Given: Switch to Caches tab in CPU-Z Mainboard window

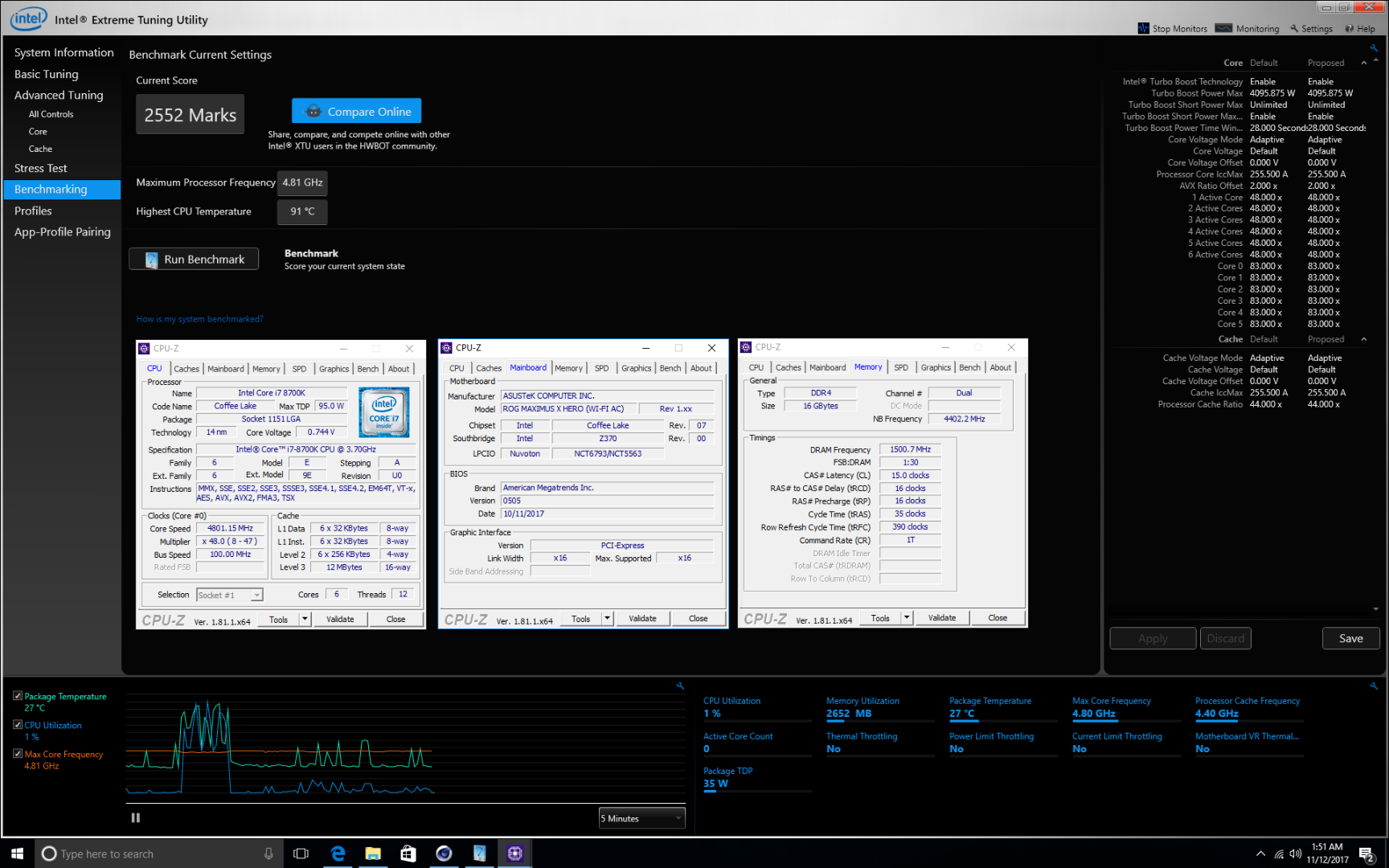Looking at the screenshot, I should (x=488, y=368).
